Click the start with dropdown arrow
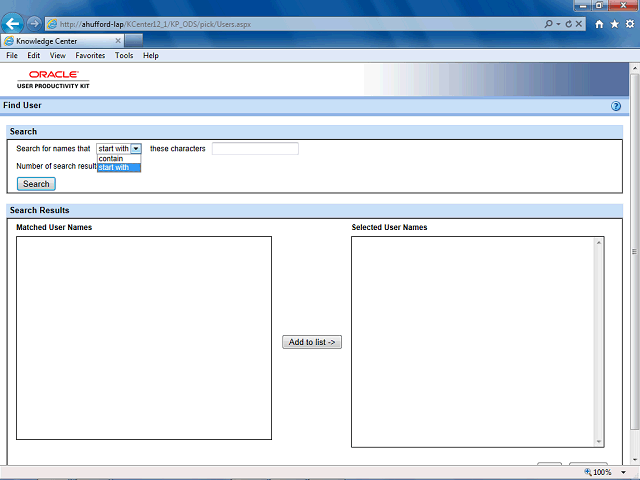Screen dimensions: 640x480 tap(136, 149)
